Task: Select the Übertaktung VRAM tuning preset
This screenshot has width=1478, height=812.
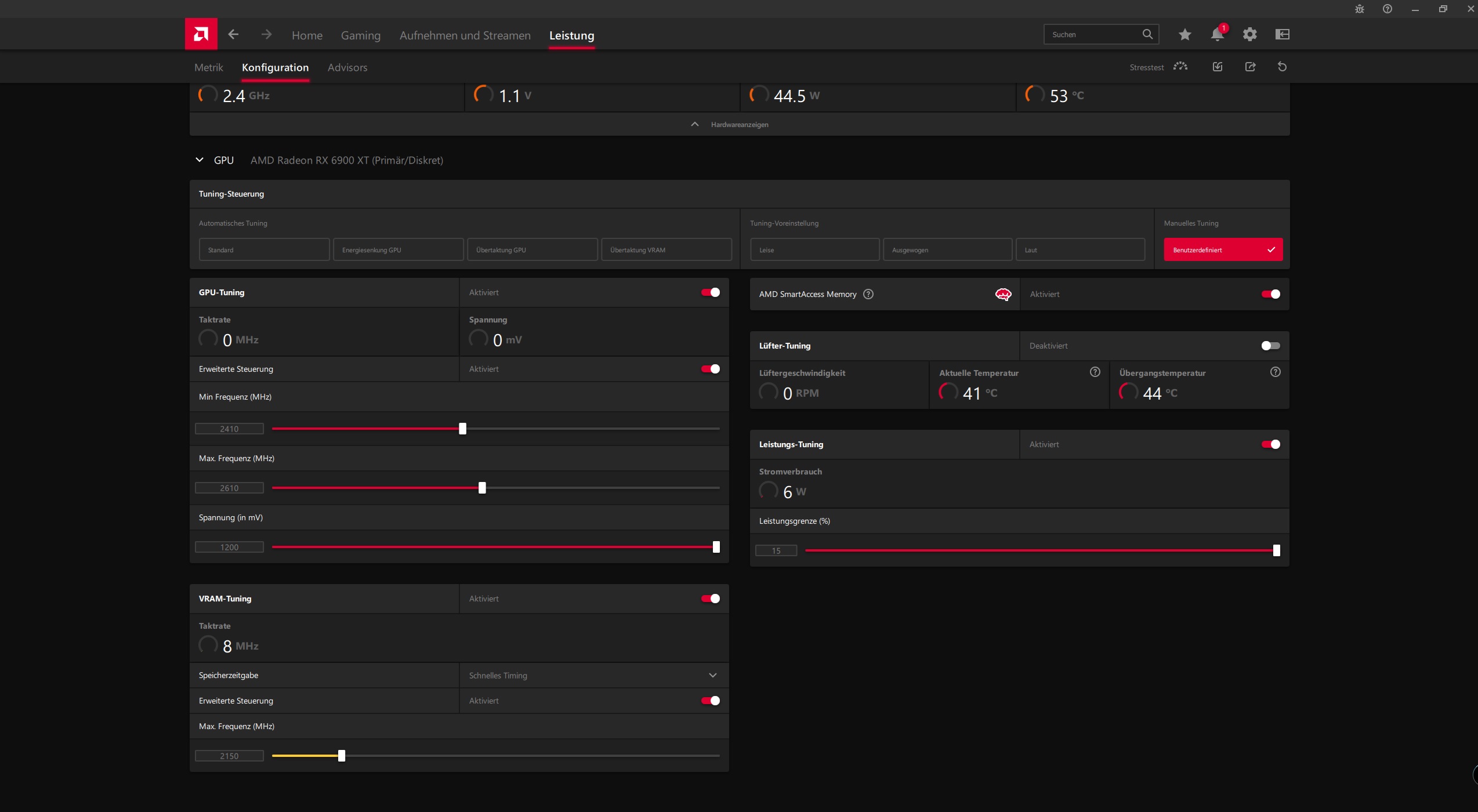Action: 665,249
